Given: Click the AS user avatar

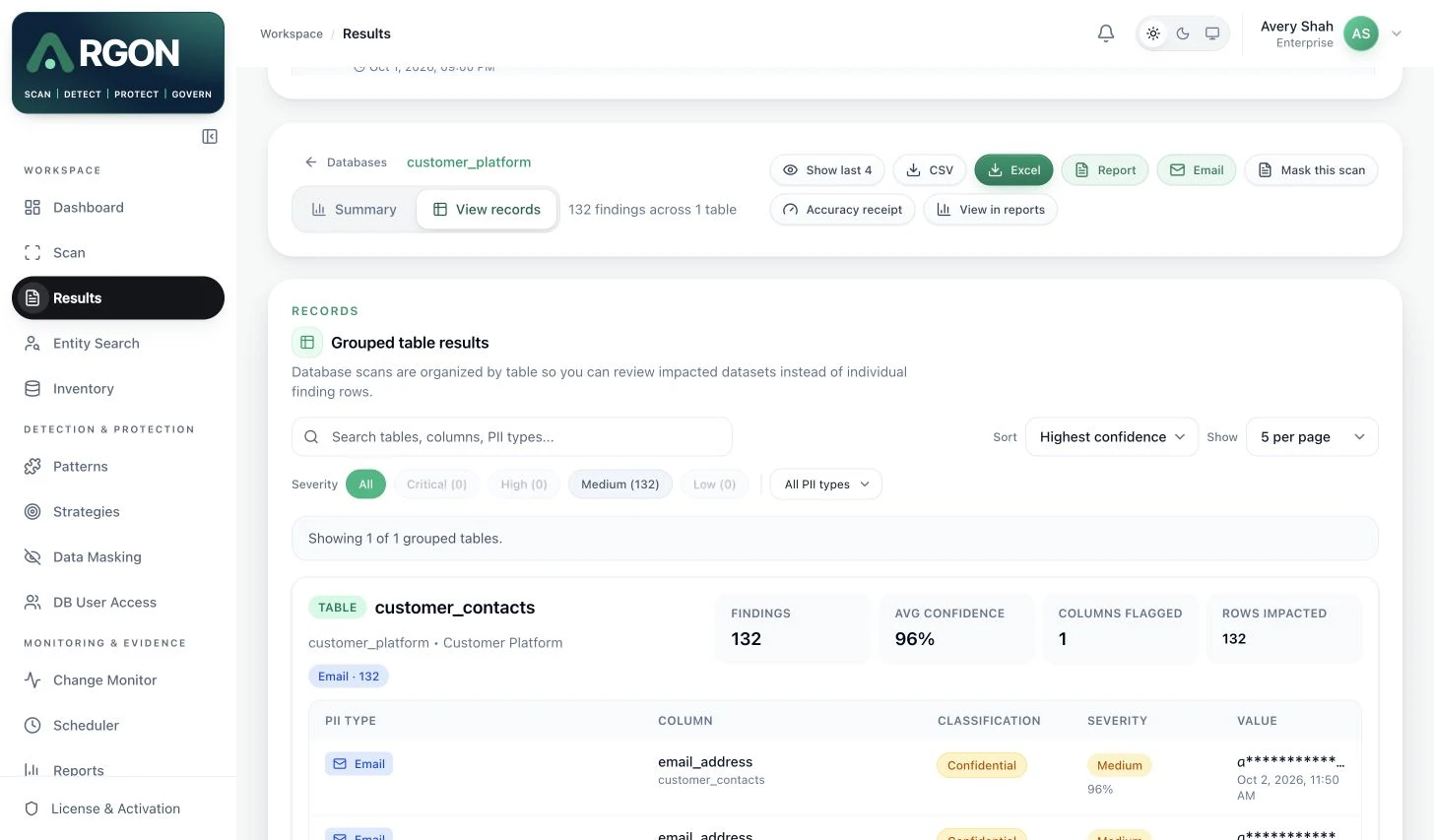Looking at the screenshot, I should click(1361, 33).
